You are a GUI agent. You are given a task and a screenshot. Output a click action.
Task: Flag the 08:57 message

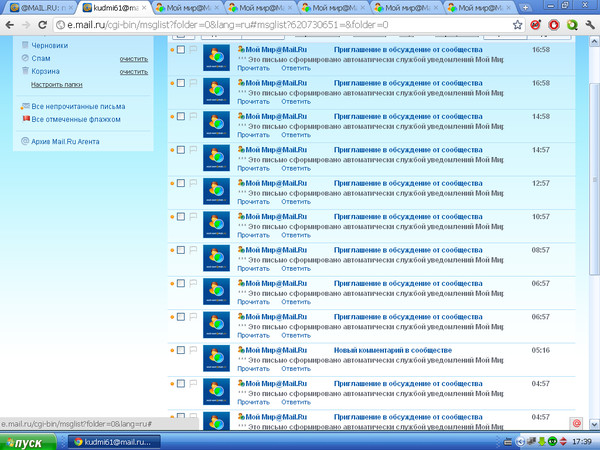pos(193,250)
